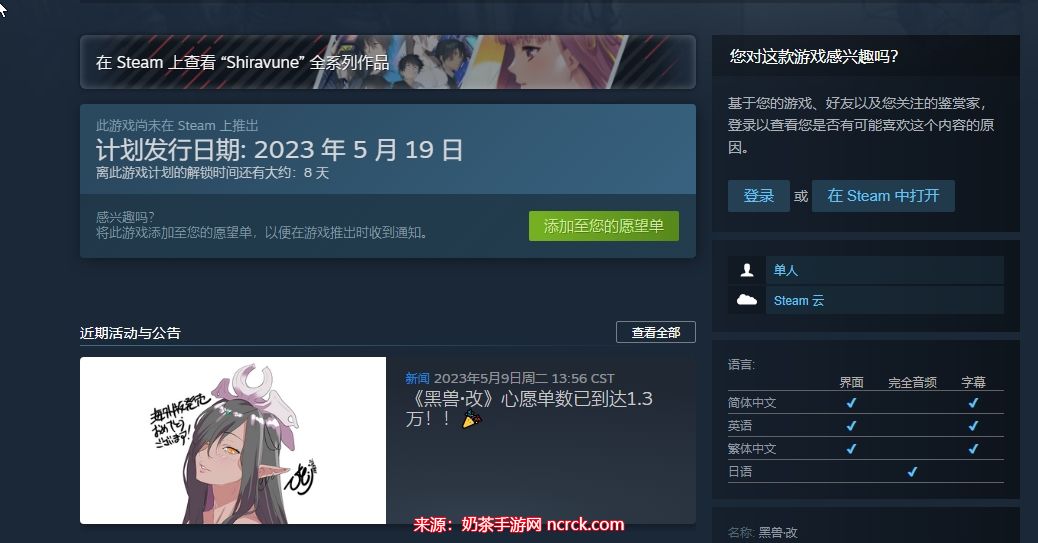Click the 登录 login button
The width and height of the screenshot is (1038, 543).
(x=759, y=196)
